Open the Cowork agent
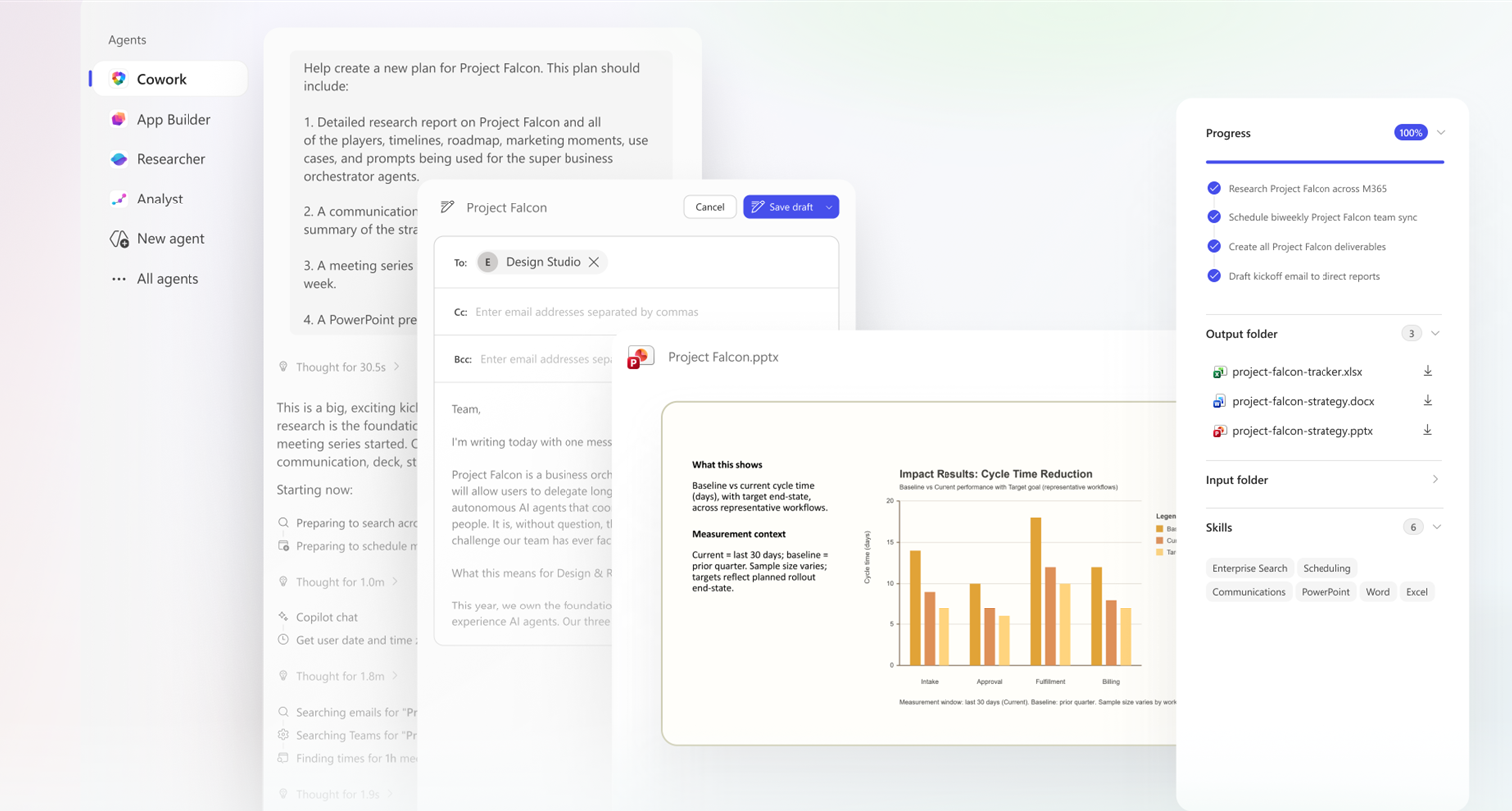Image resolution: width=1512 pixels, height=811 pixels. pyautogui.click(x=169, y=79)
